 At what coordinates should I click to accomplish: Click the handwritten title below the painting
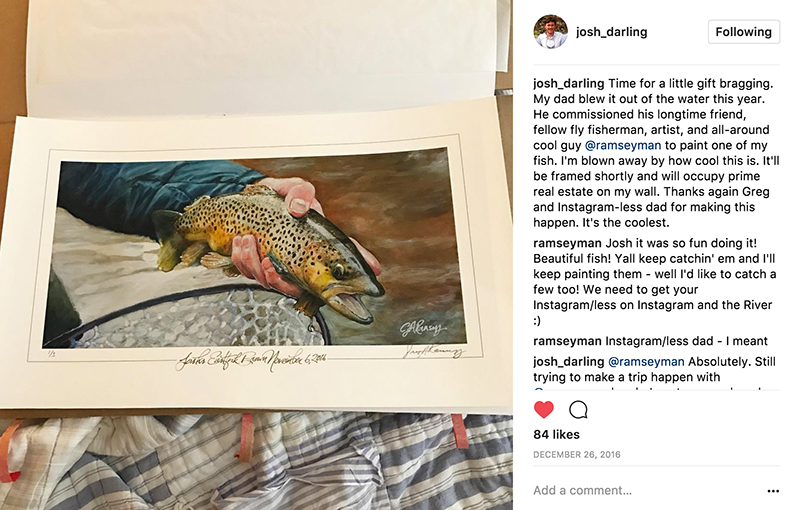tap(252, 360)
